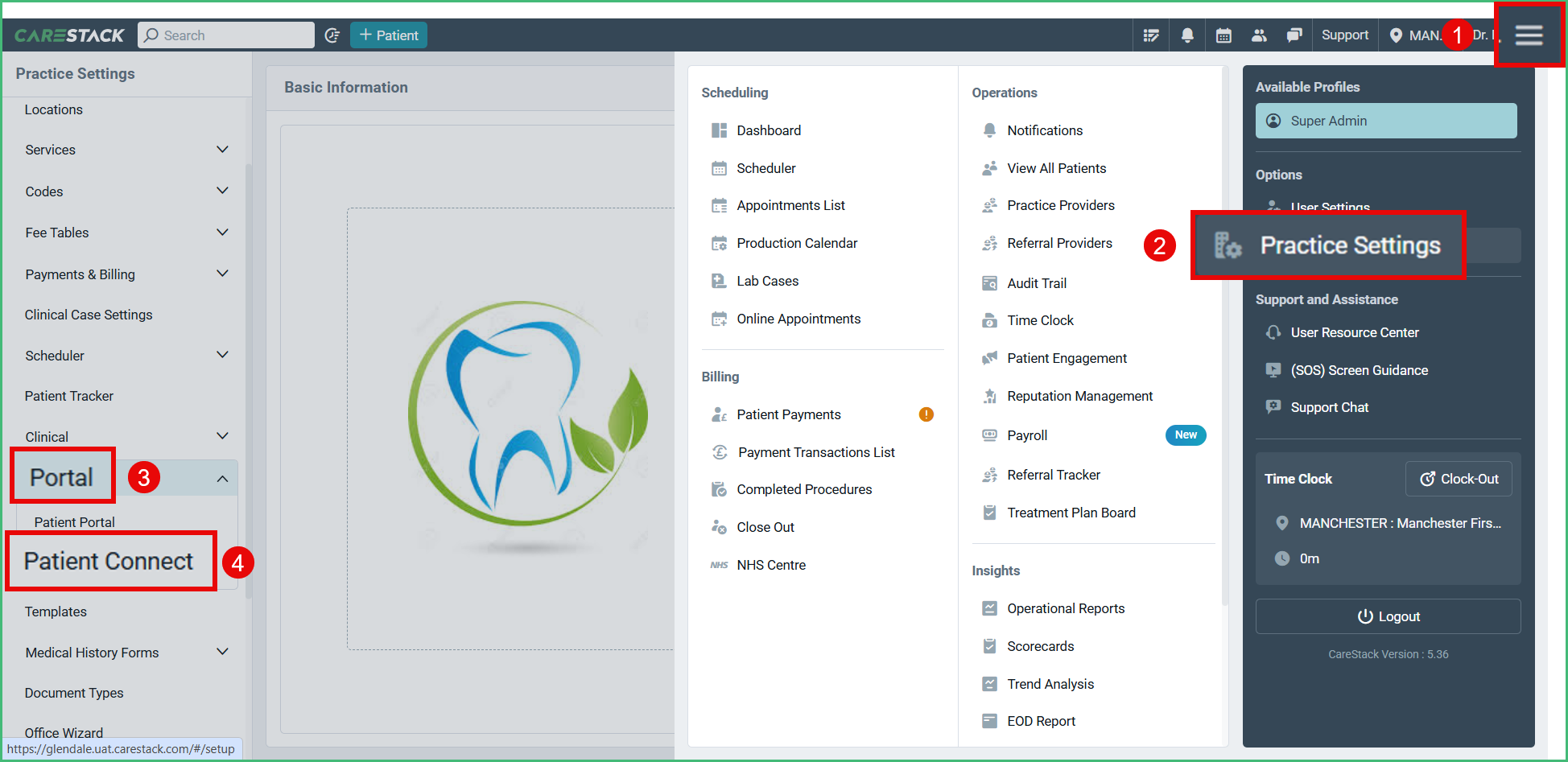
Task: Open the Support Chat icon
Action: [1273, 407]
